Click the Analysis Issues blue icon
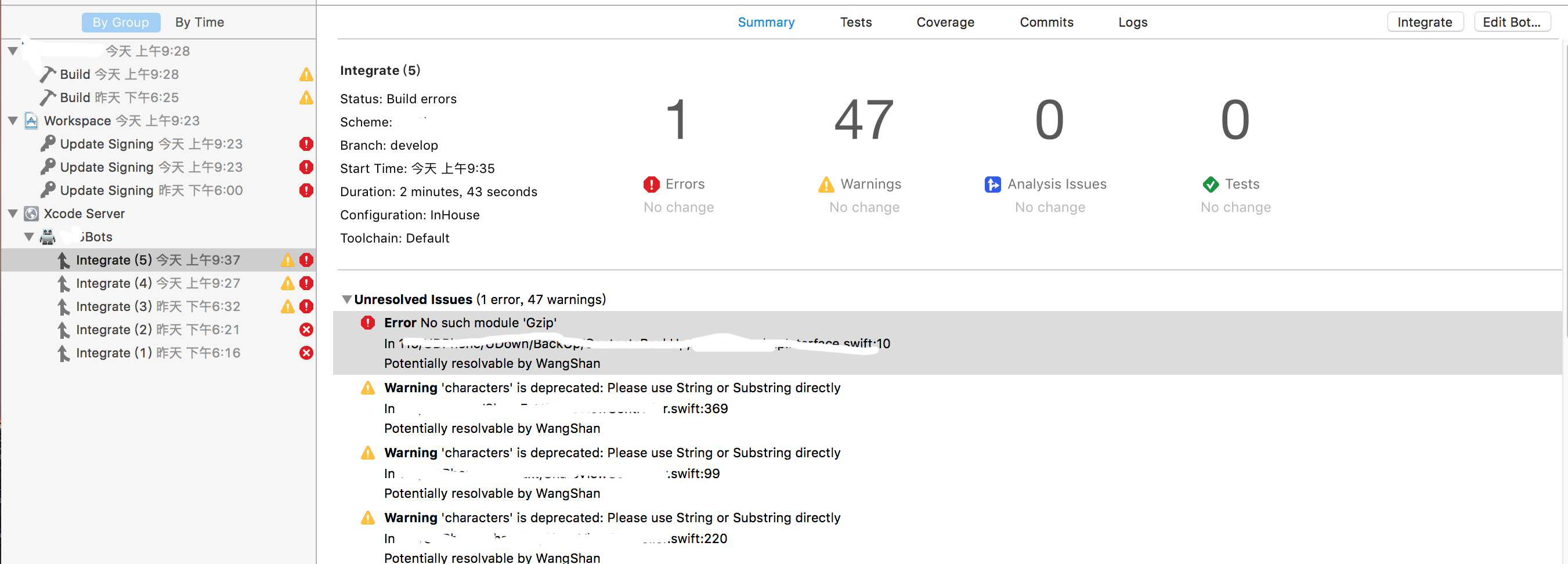This screenshot has width=1568, height=564. point(993,184)
